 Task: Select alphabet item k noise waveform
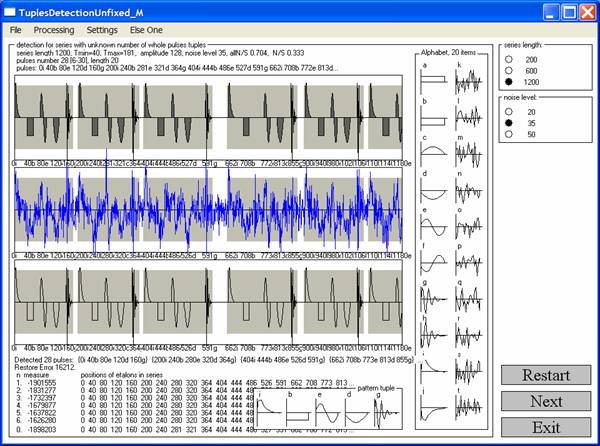tap(468, 81)
